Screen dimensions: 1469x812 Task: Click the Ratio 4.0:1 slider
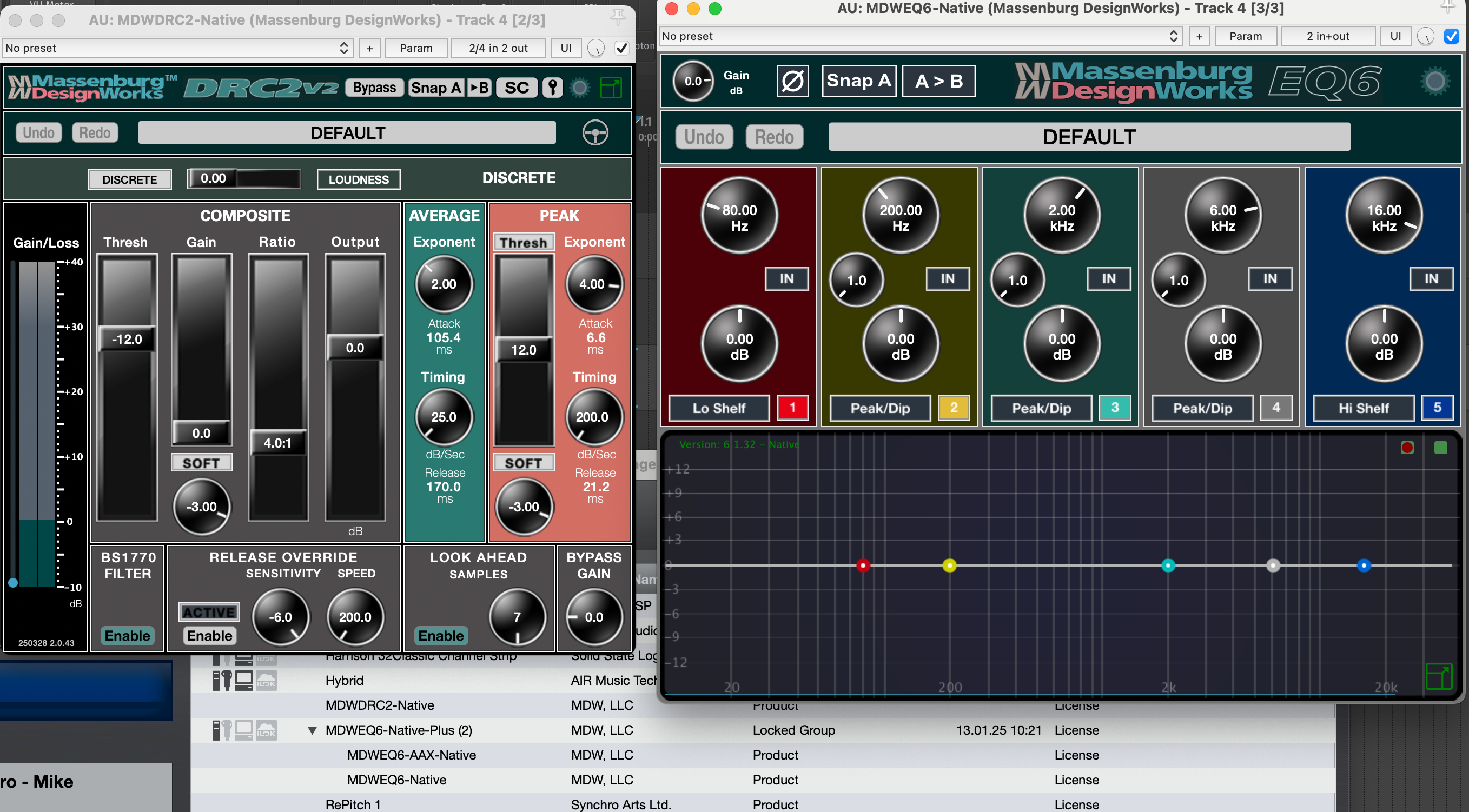coord(277,443)
